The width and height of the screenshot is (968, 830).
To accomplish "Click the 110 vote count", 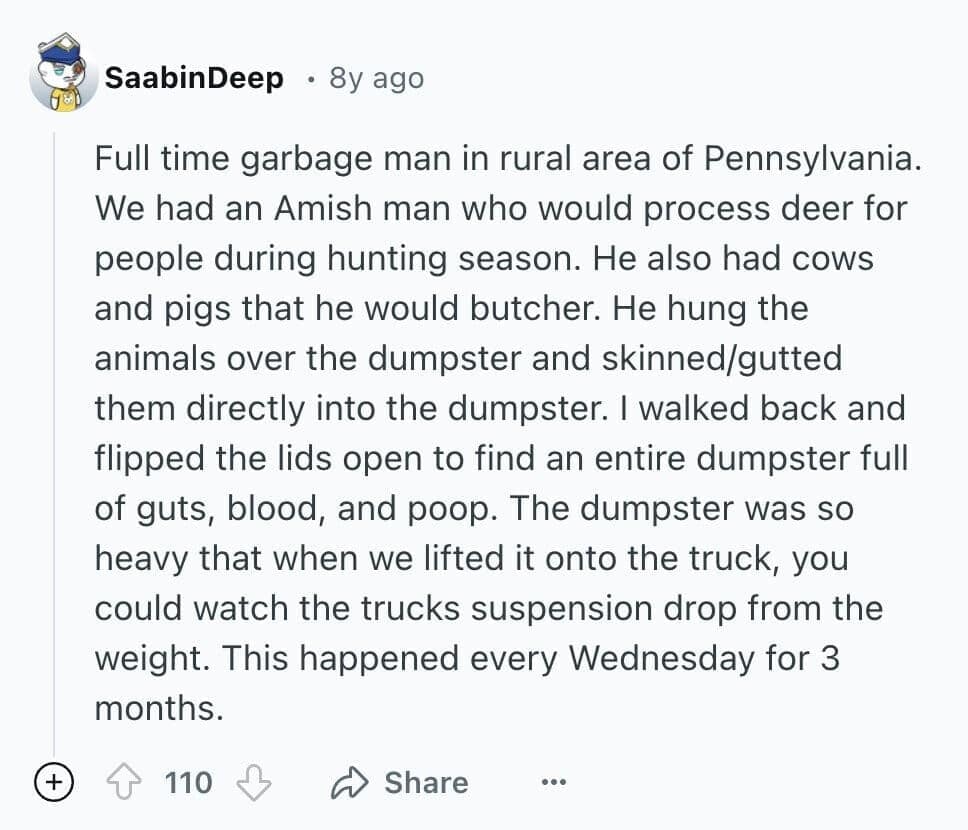I will pyautogui.click(x=189, y=782).
